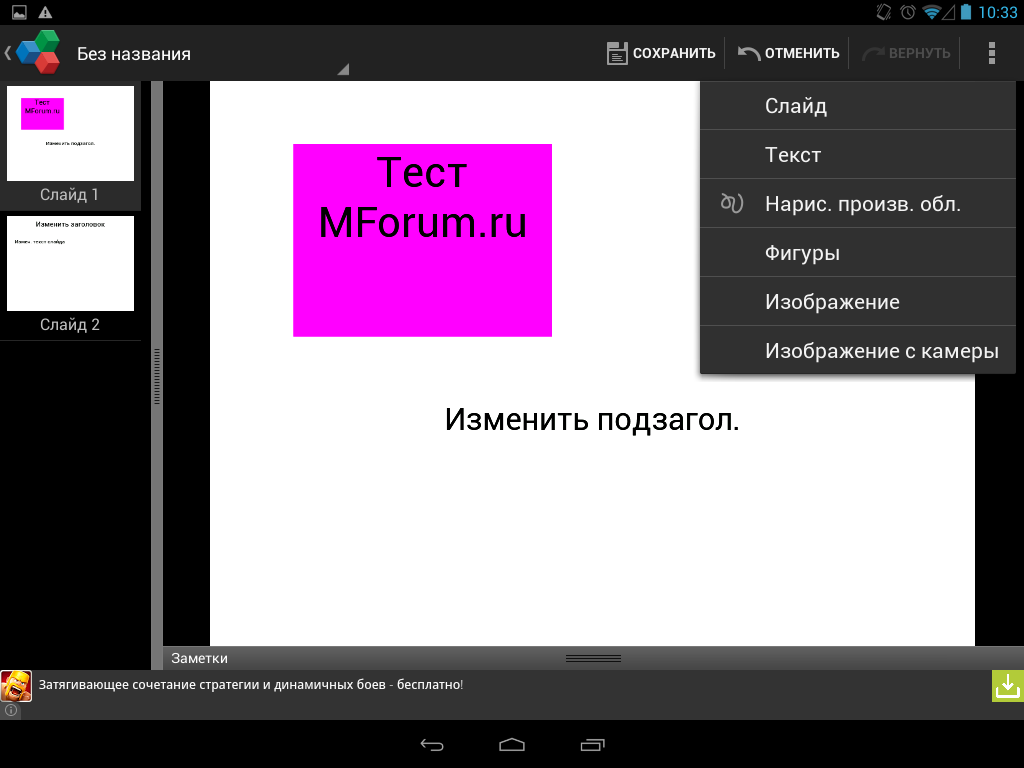Tap the ad download arrow icon
This screenshot has height=768, width=1024.
(1007, 686)
